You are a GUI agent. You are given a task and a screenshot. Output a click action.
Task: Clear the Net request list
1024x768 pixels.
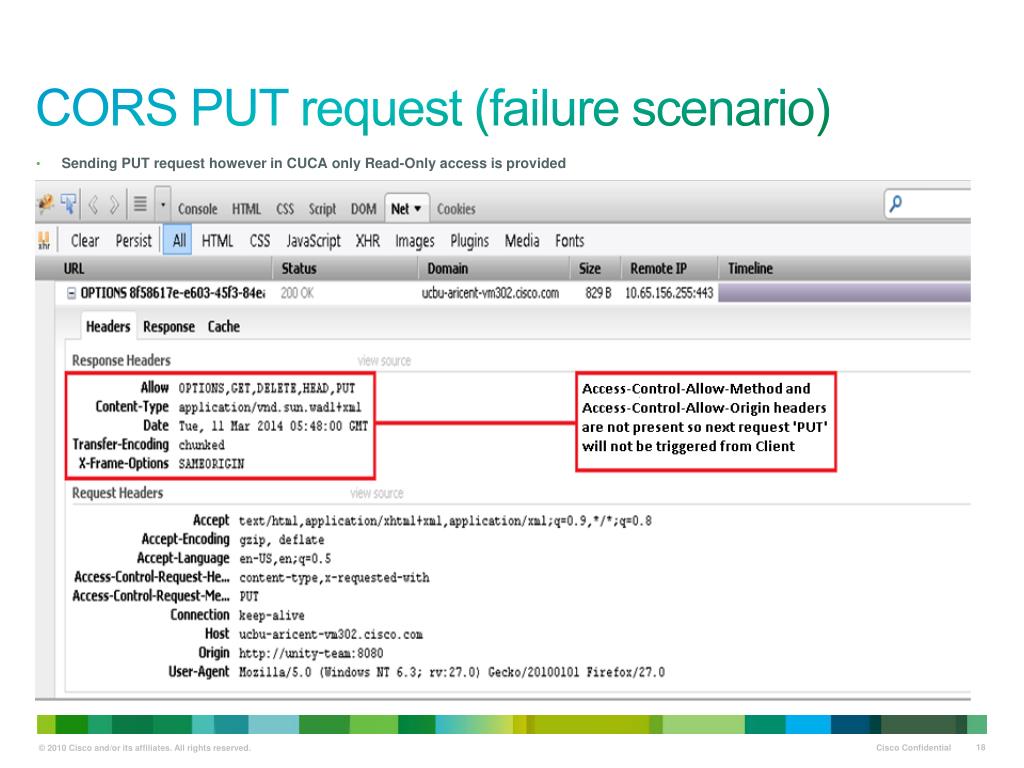[85, 240]
